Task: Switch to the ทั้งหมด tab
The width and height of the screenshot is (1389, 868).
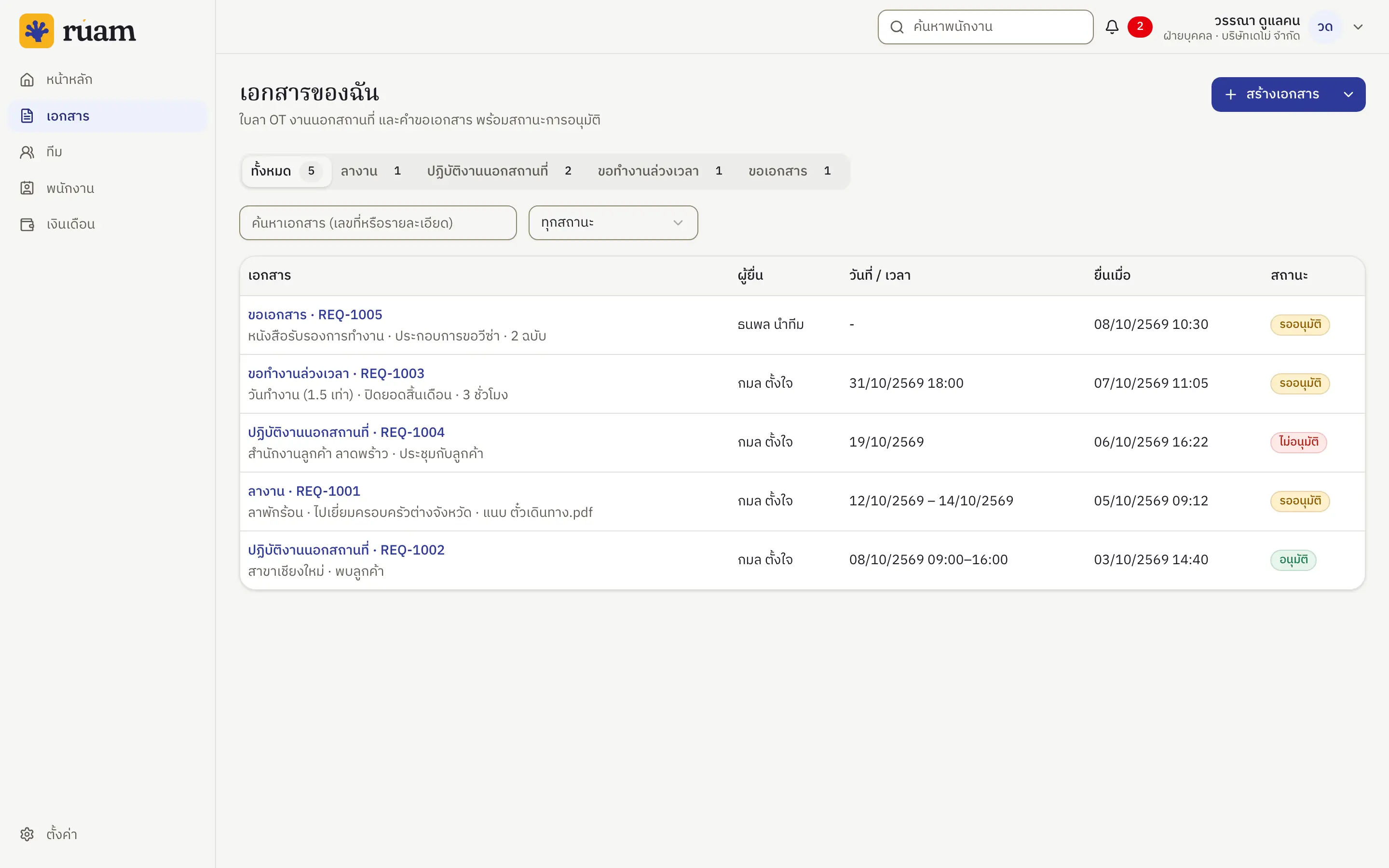Action: [x=286, y=171]
